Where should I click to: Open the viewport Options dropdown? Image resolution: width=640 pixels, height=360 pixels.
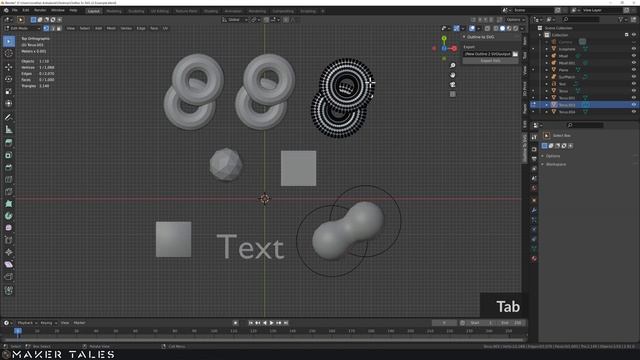tap(515, 20)
